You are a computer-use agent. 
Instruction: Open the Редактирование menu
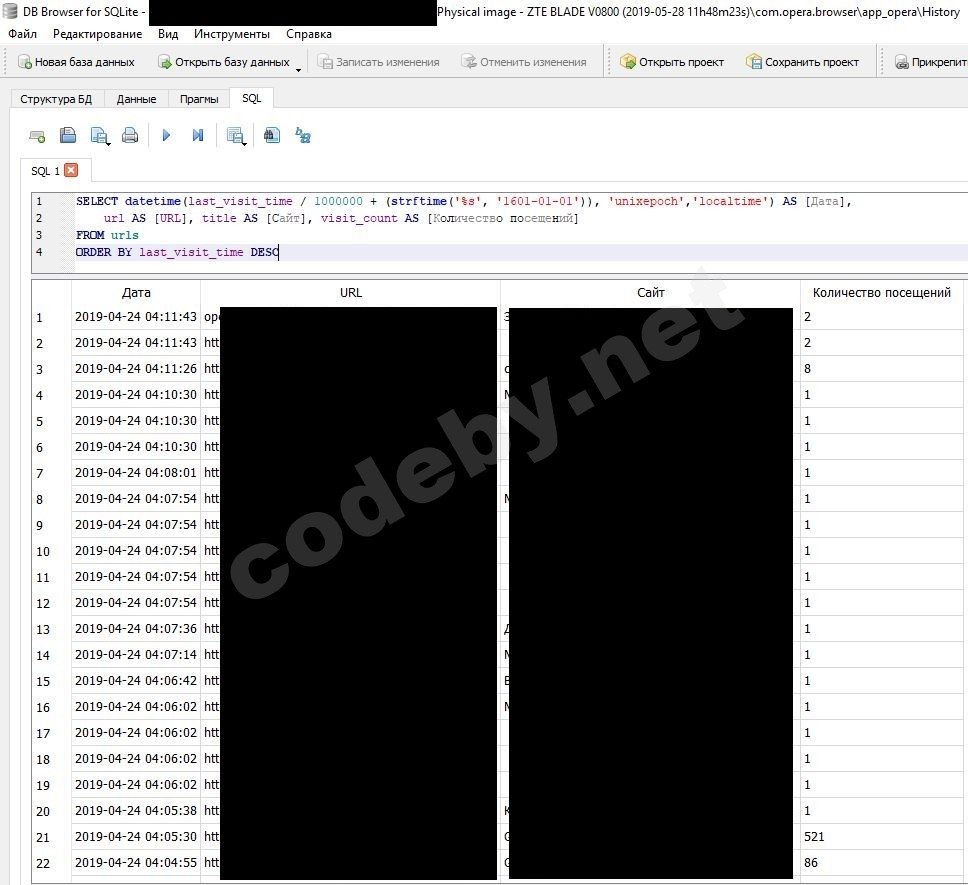[98, 34]
